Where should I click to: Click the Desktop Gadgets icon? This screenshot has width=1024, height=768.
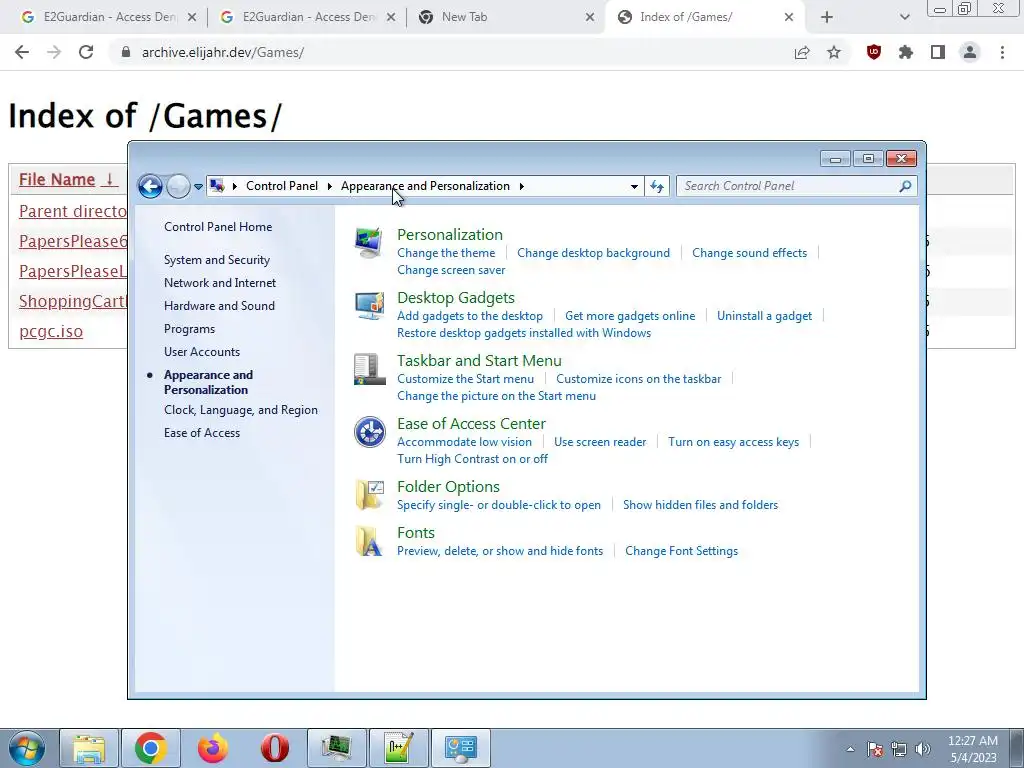[369, 306]
